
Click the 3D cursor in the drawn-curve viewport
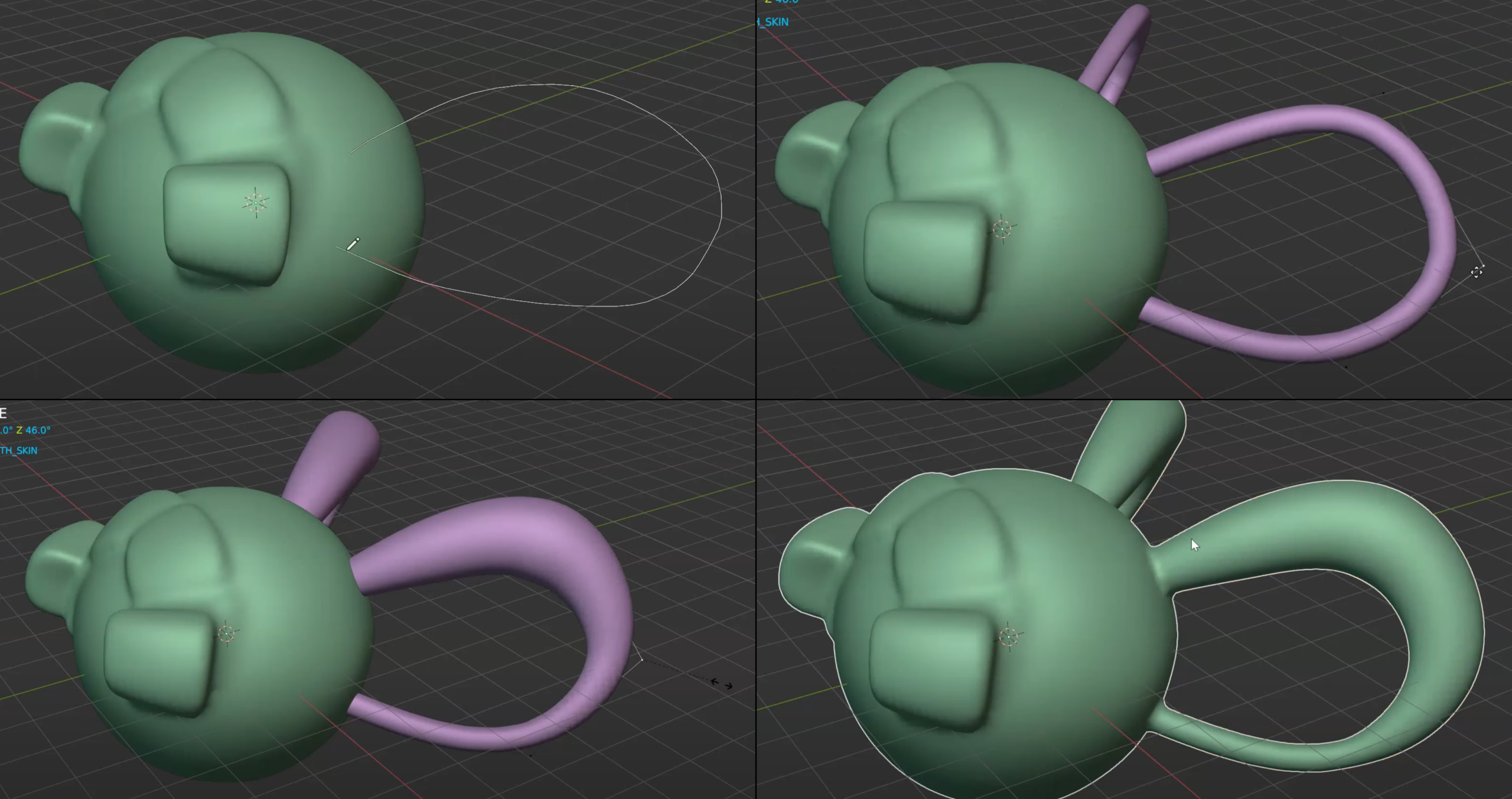pos(256,203)
